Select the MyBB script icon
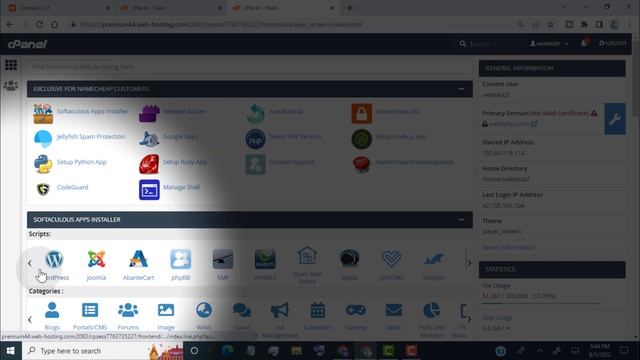Screen dimensions: 640x360 (x=349, y=259)
